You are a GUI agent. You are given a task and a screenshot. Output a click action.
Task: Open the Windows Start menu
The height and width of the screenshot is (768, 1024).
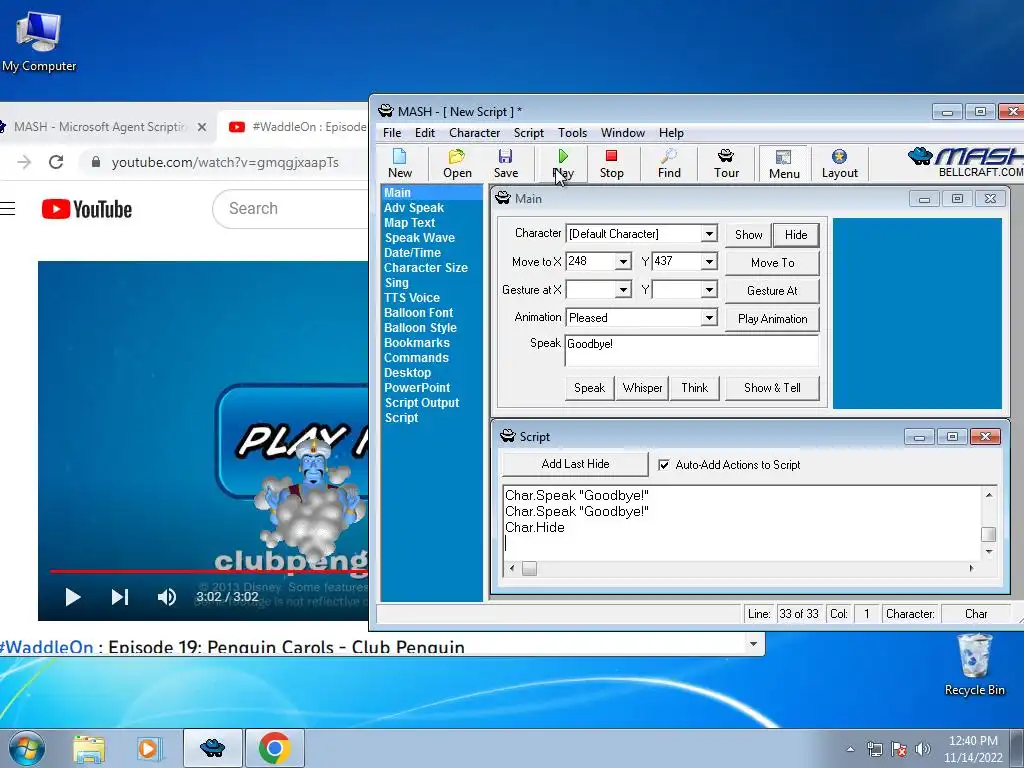pos(27,748)
